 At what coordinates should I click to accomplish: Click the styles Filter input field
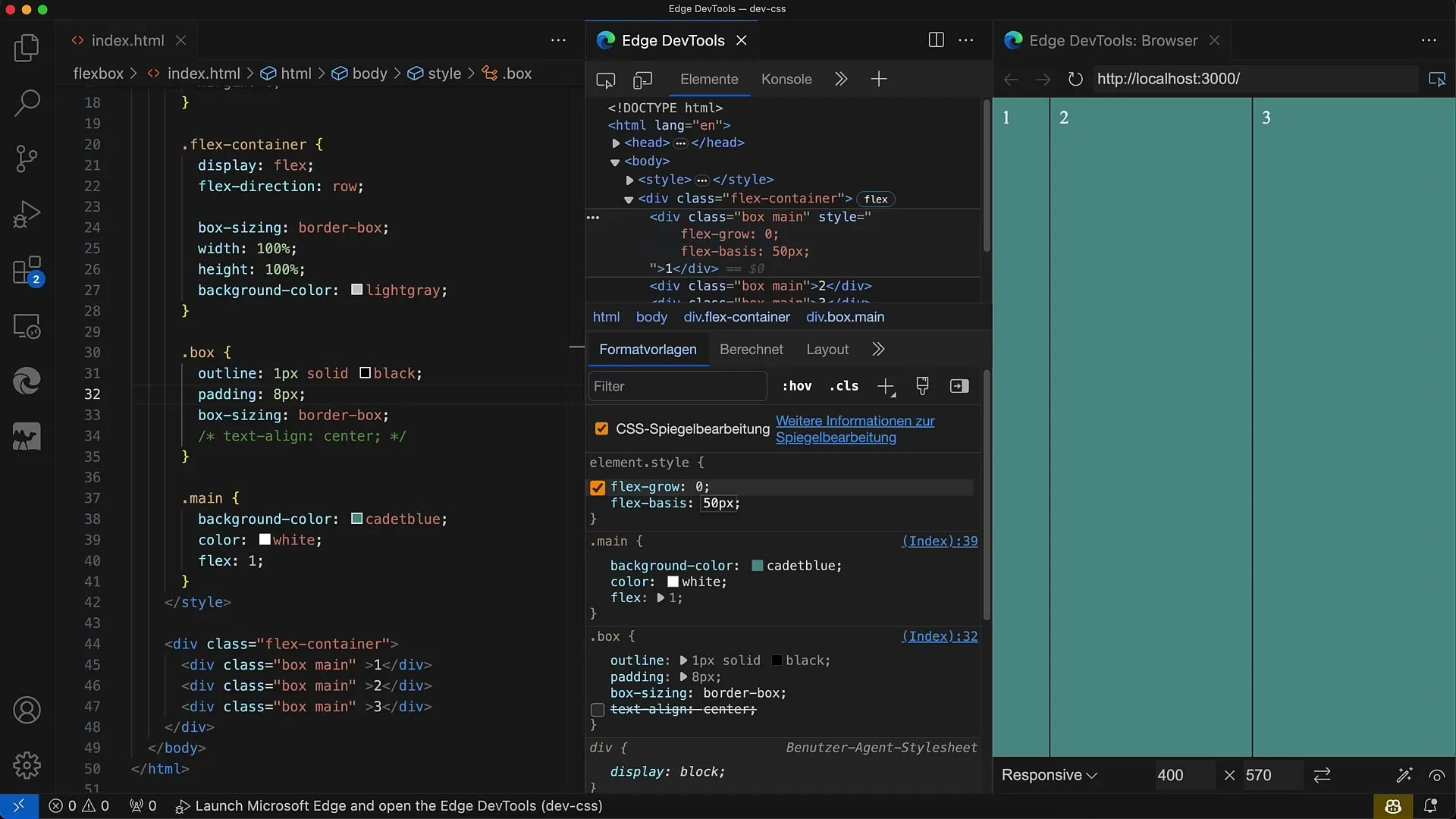click(x=677, y=387)
